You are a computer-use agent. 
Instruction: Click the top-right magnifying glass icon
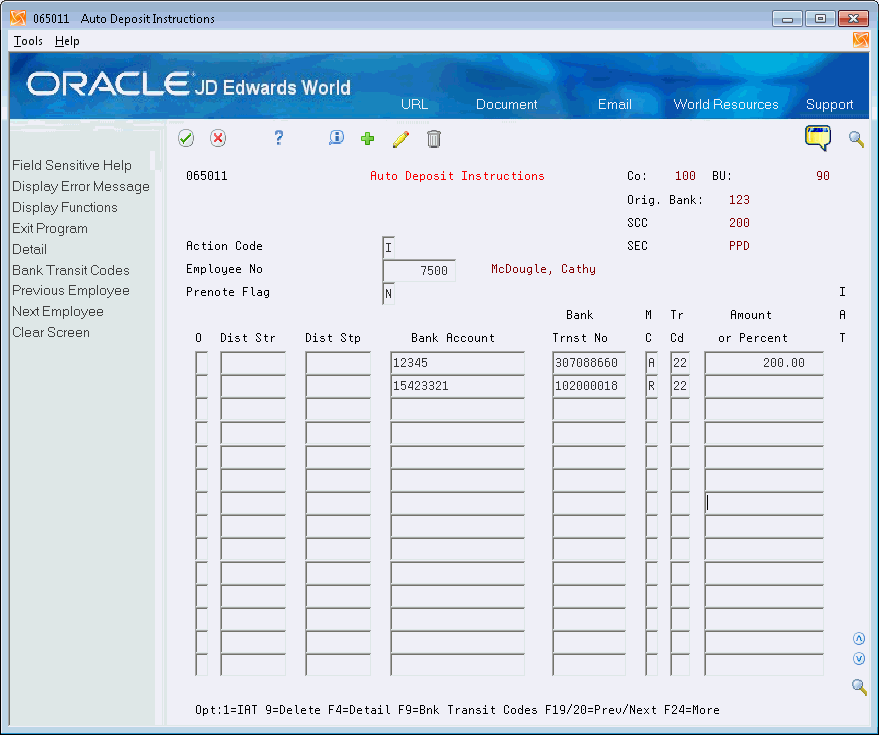click(x=856, y=138)
